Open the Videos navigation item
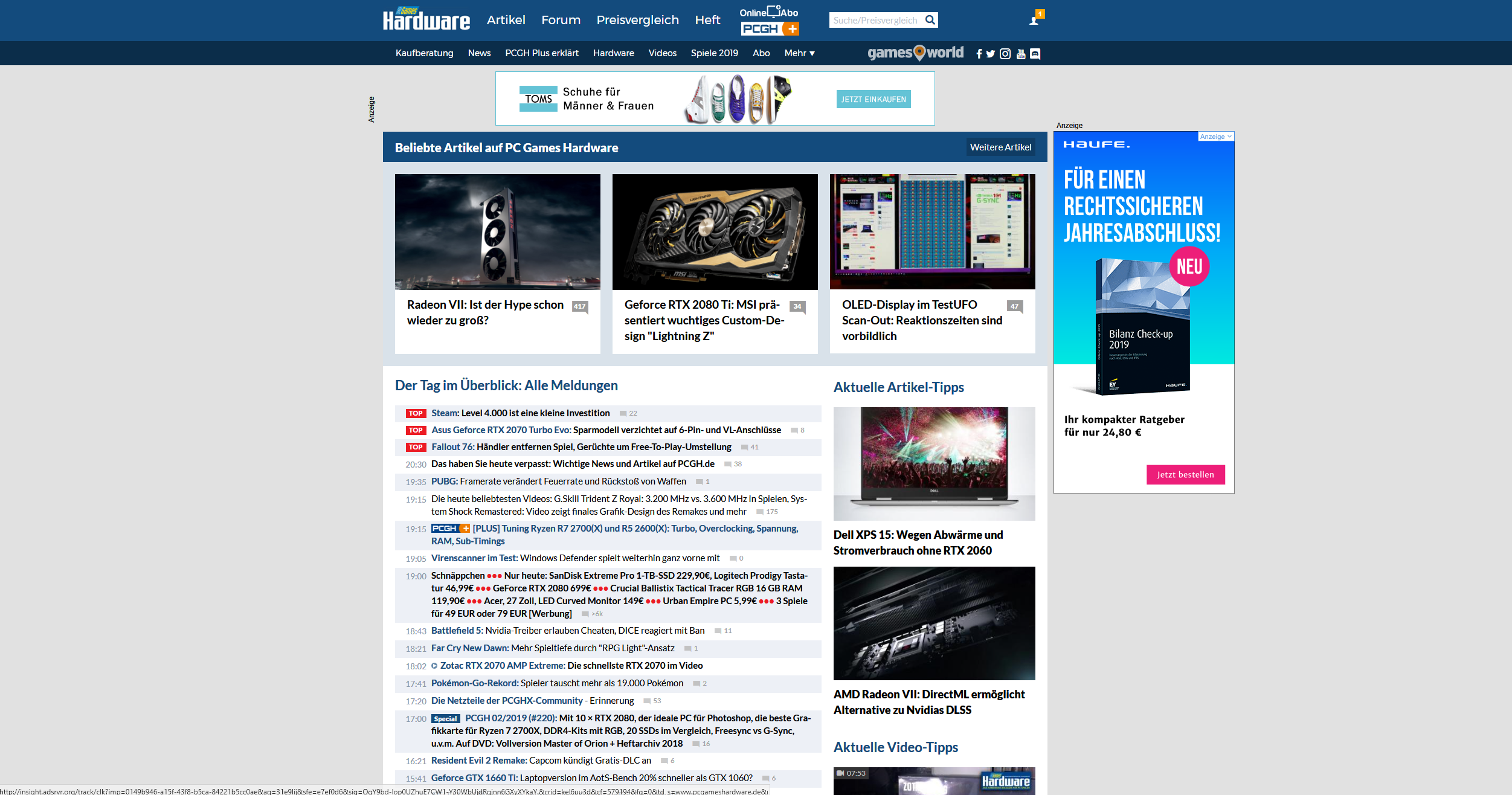 (x=663, y=53)
